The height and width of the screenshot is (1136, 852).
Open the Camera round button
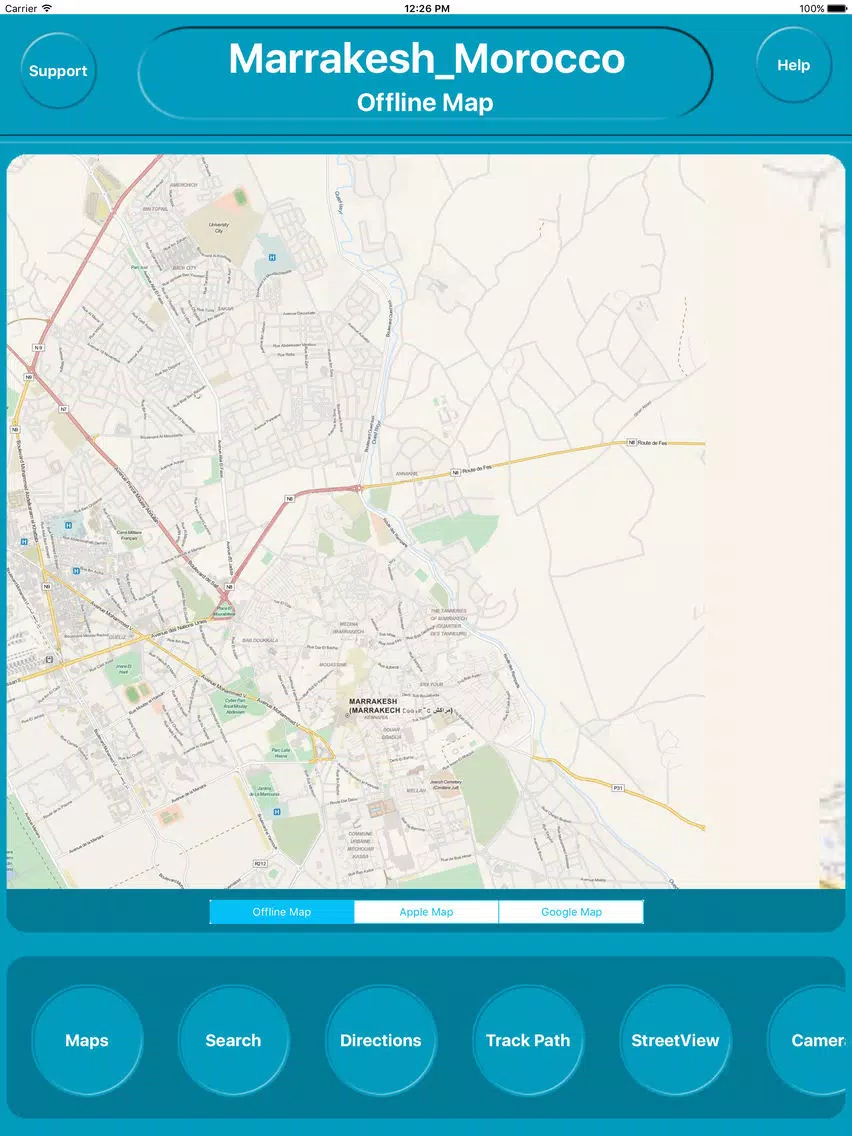[x=812, y=1040]
